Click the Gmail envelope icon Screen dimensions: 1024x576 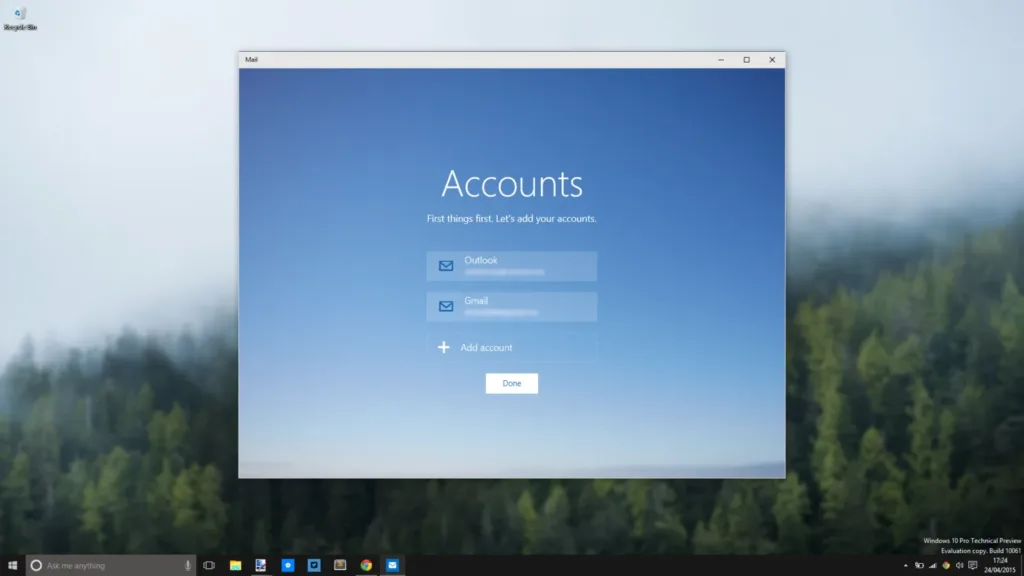446,306
